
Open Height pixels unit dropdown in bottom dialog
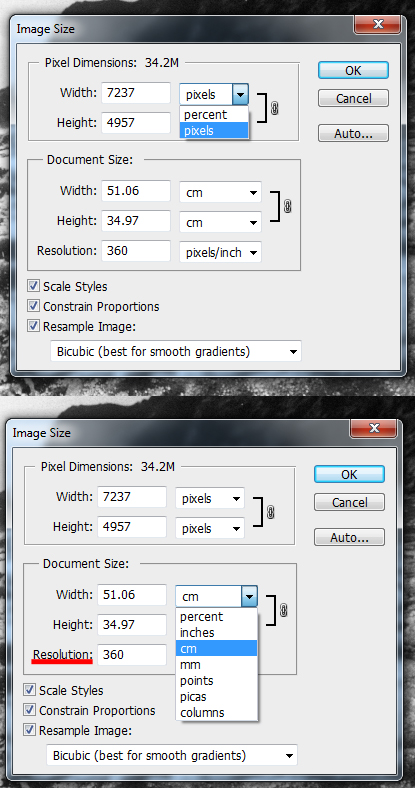210,528
